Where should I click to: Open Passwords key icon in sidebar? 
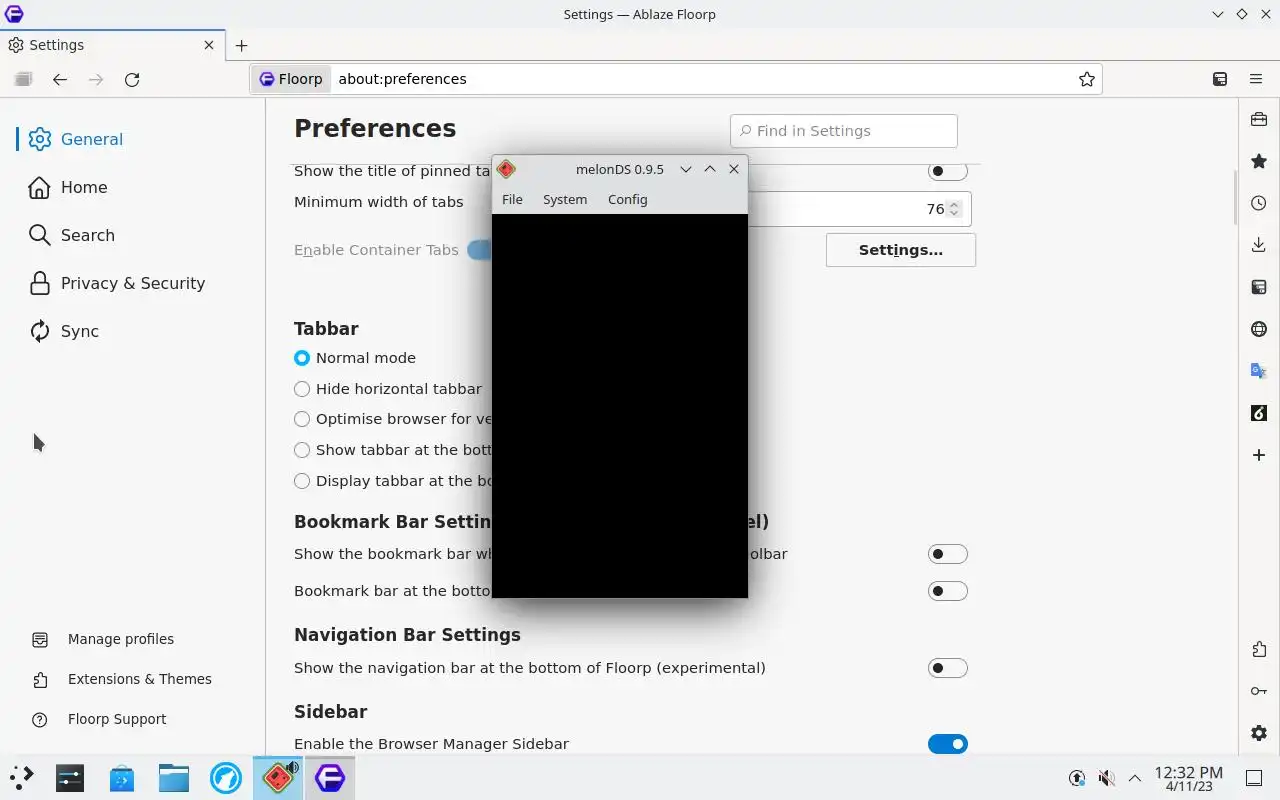(1259, 691)
